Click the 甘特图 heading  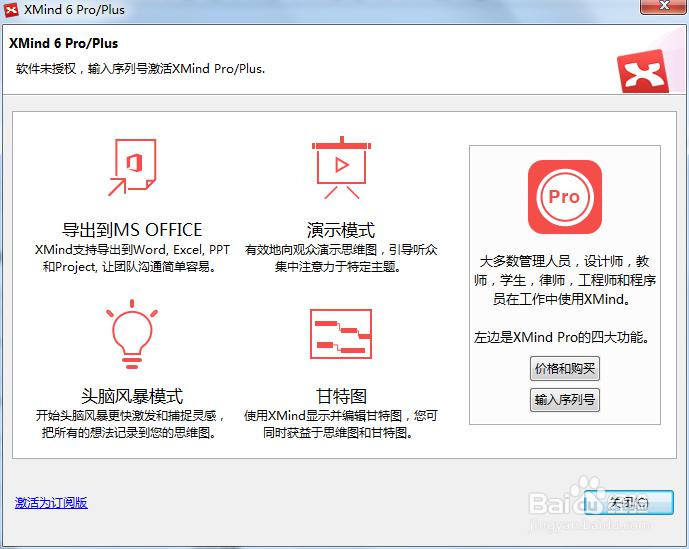pyautogui.click(x=341, y=396)
